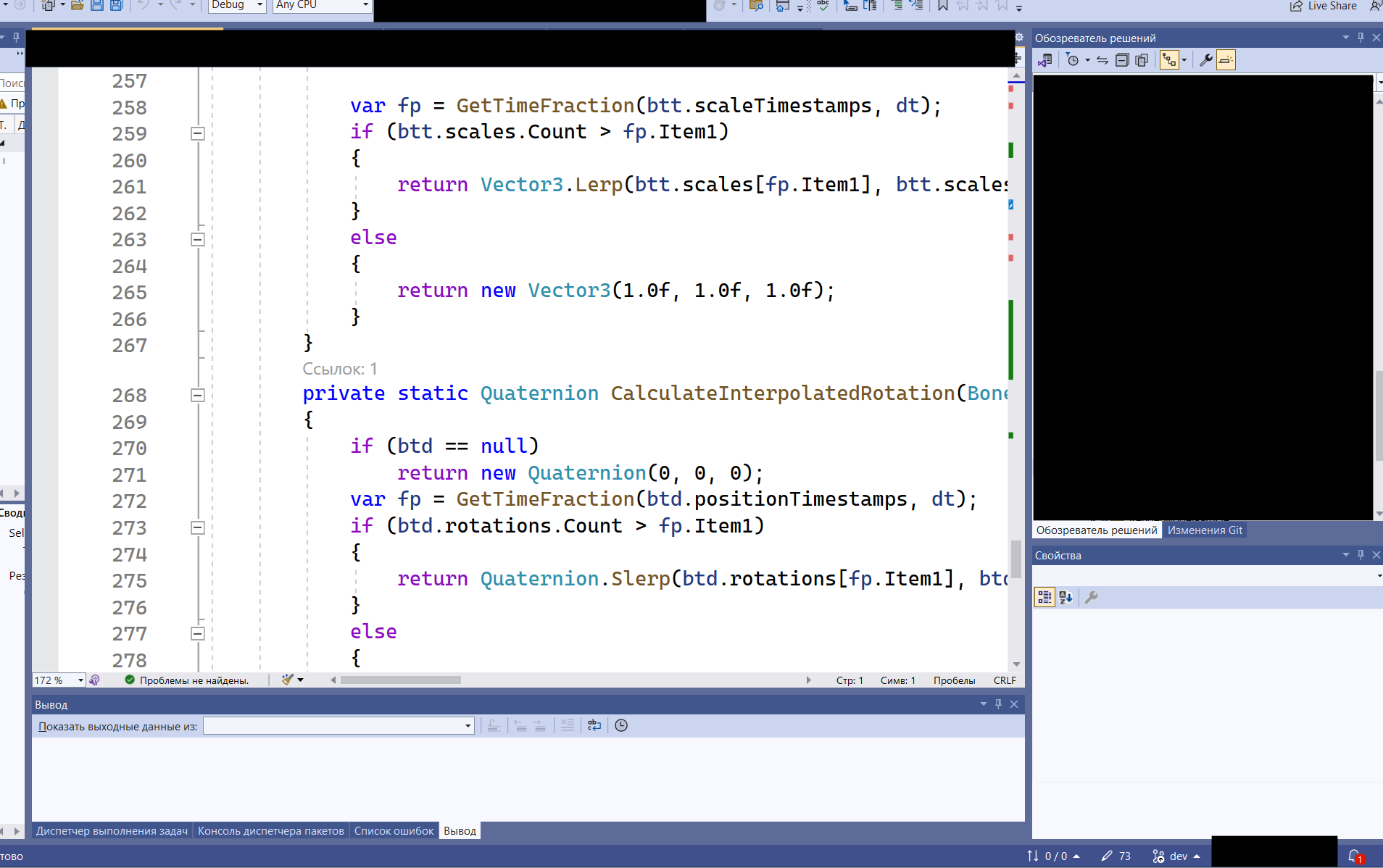Open Solution Explorer window options dropdown
This screenshot has height=868, width=1383.
tap(1345, 37)
